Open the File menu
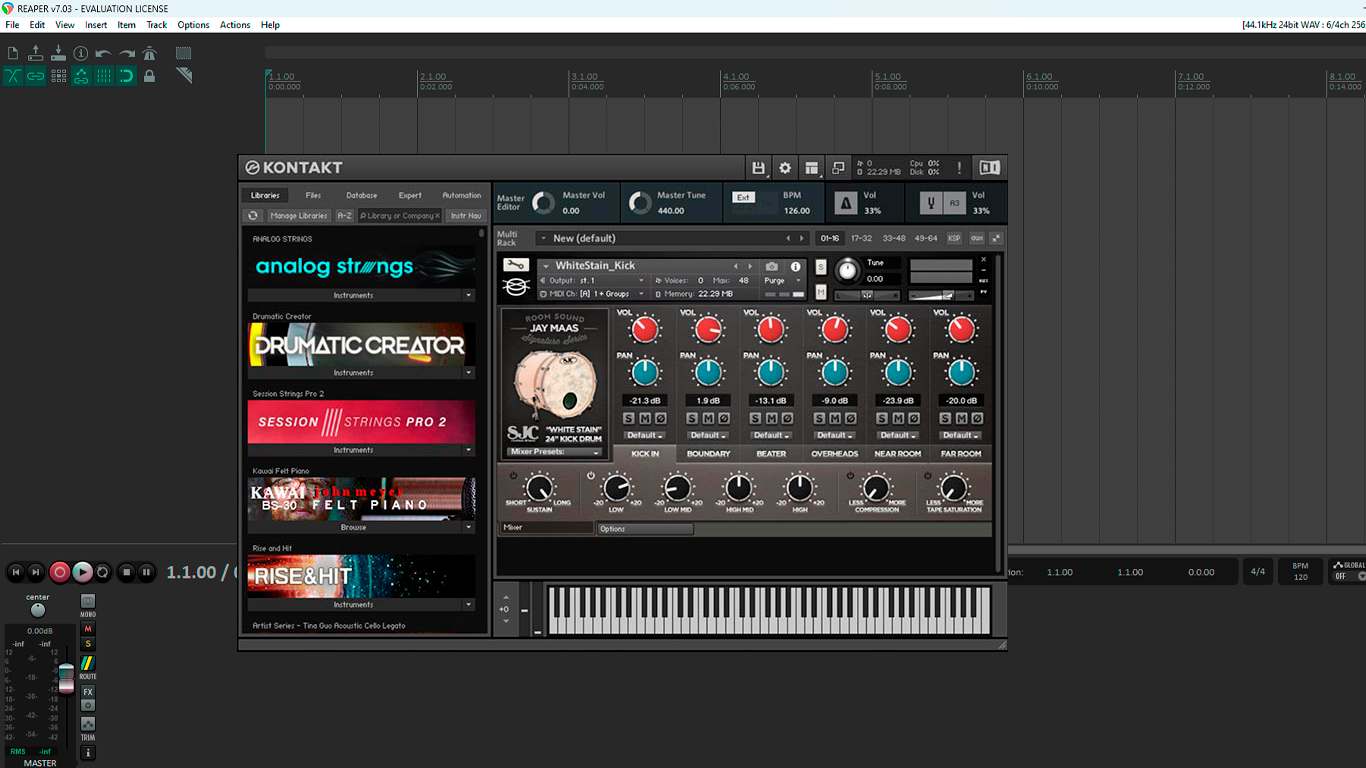This screenshot has height=768, width=1366. (12, 25)
